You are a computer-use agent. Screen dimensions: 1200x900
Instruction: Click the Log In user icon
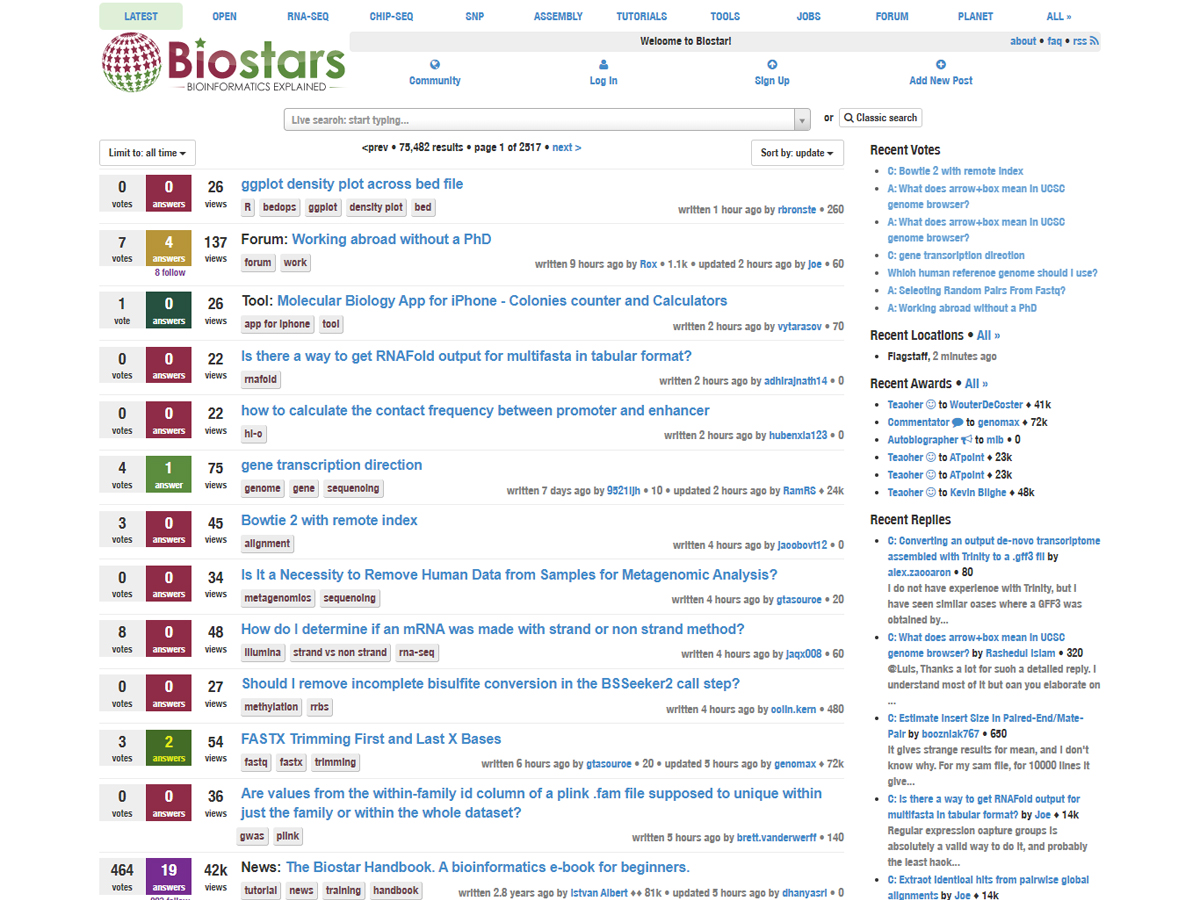[603, 66]
